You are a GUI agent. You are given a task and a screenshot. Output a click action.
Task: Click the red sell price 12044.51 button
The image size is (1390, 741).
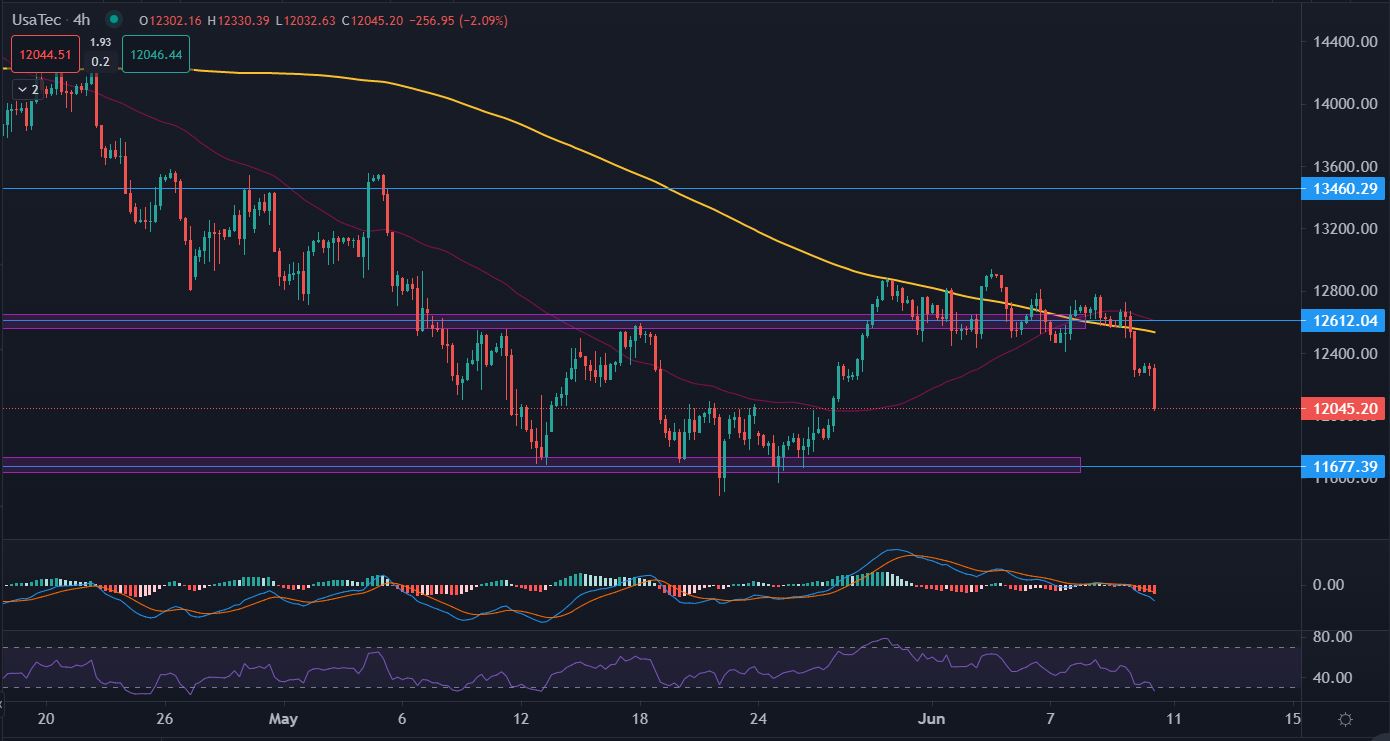click(x=45, y=55)
